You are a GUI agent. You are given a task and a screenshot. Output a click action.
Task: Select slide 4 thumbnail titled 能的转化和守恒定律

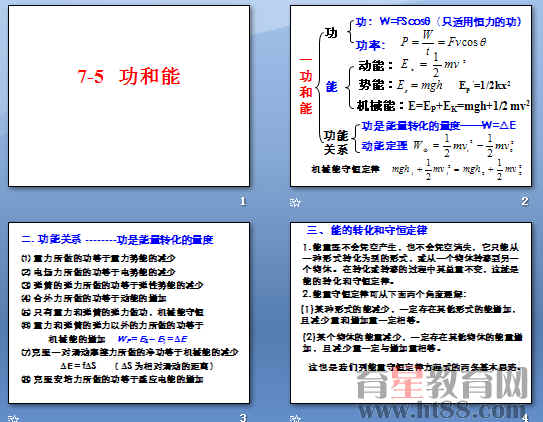click(411, 313)
